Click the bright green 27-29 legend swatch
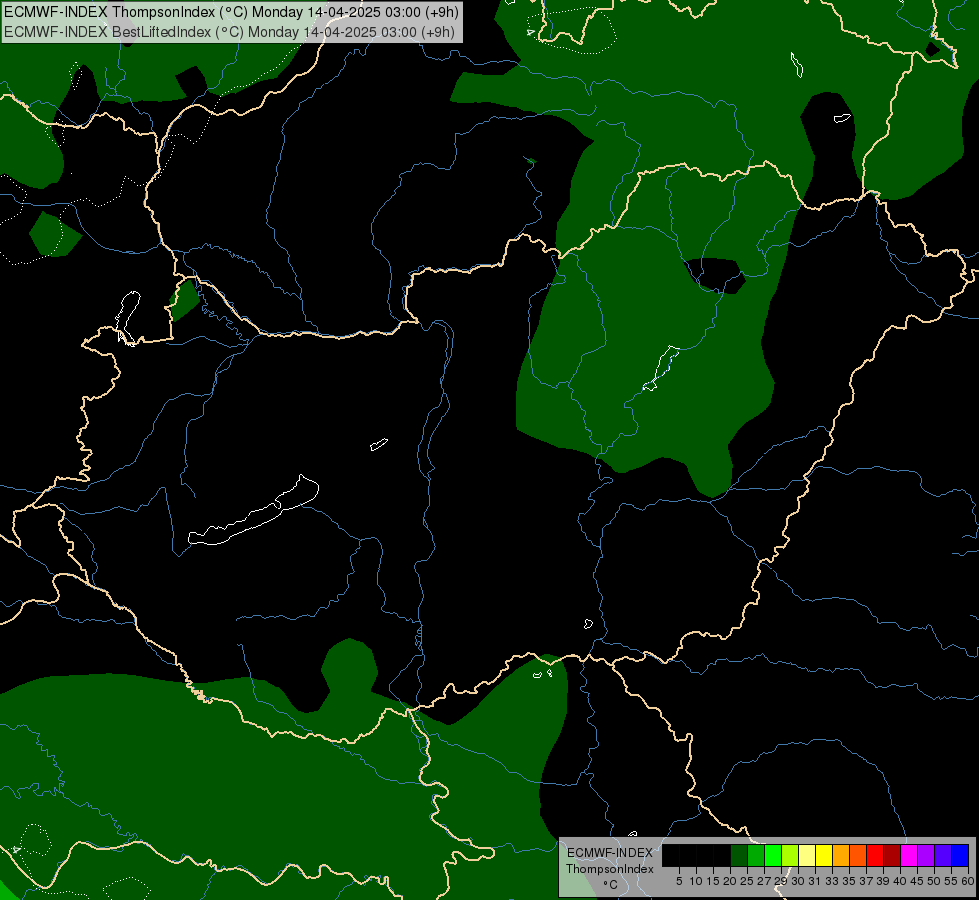 pyautogui.click(x=773, y=855)
